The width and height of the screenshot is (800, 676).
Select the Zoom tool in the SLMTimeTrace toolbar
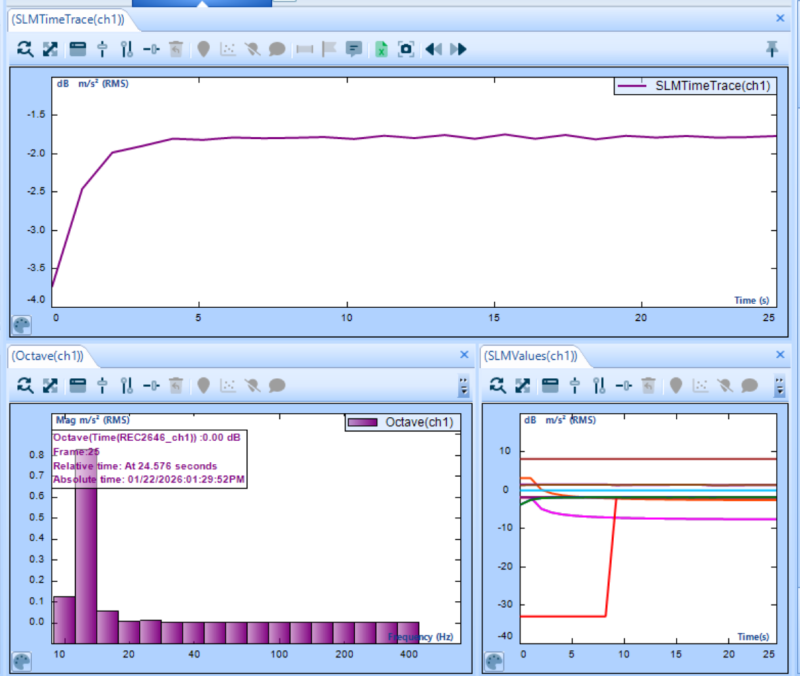[25, 49]
